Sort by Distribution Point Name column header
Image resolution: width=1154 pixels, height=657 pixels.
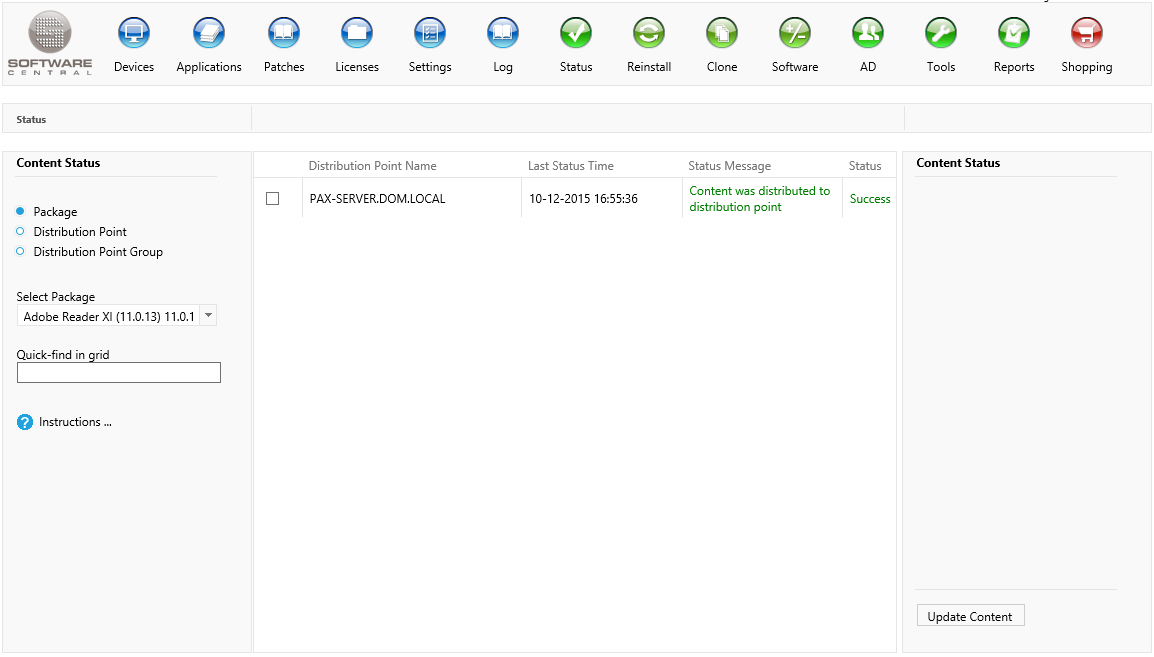[372, 166]
